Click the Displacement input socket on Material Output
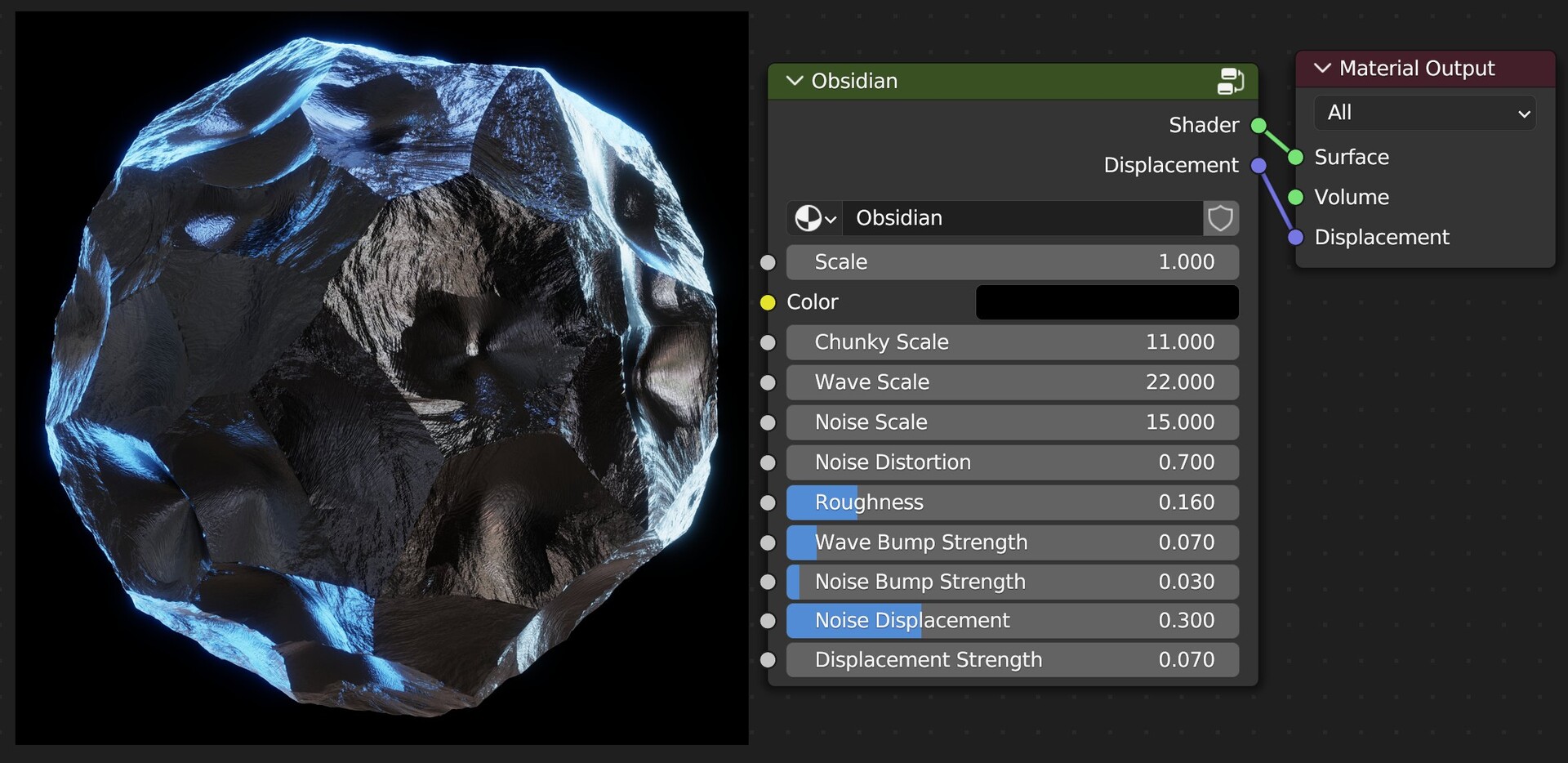1568x763 pixels. click(1295, 237)
